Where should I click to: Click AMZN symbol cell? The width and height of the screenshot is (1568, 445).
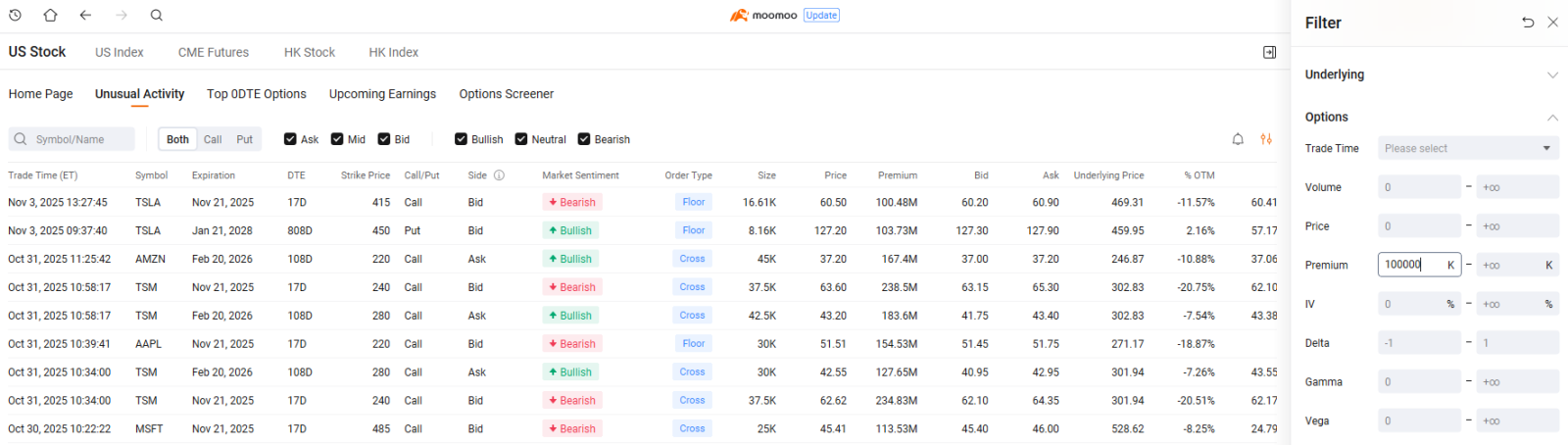pyautogui.click(x=150, y=260)
